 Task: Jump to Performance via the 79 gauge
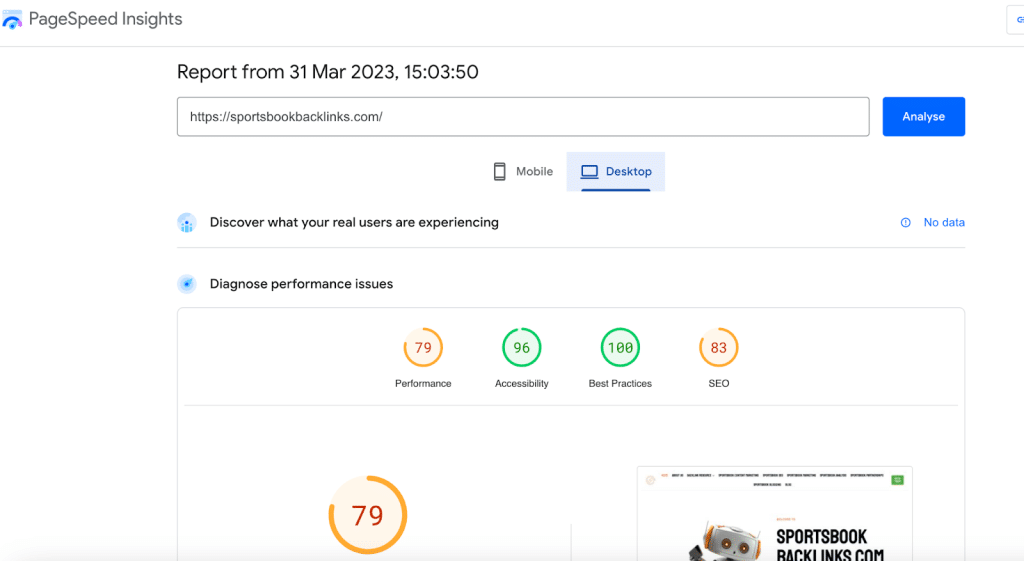pyautogui.click(x=423, y=348)
